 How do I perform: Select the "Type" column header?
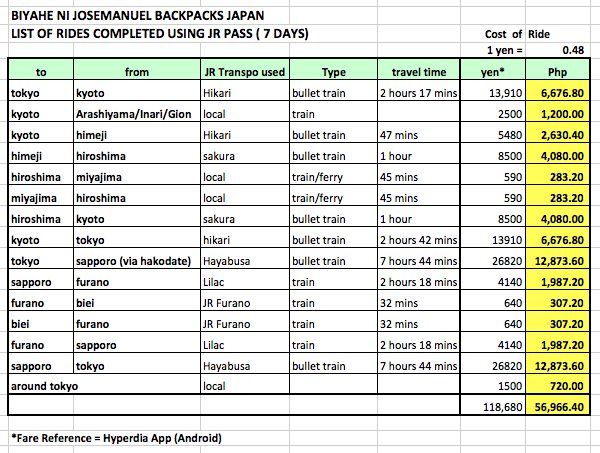[x=333, y=72]
